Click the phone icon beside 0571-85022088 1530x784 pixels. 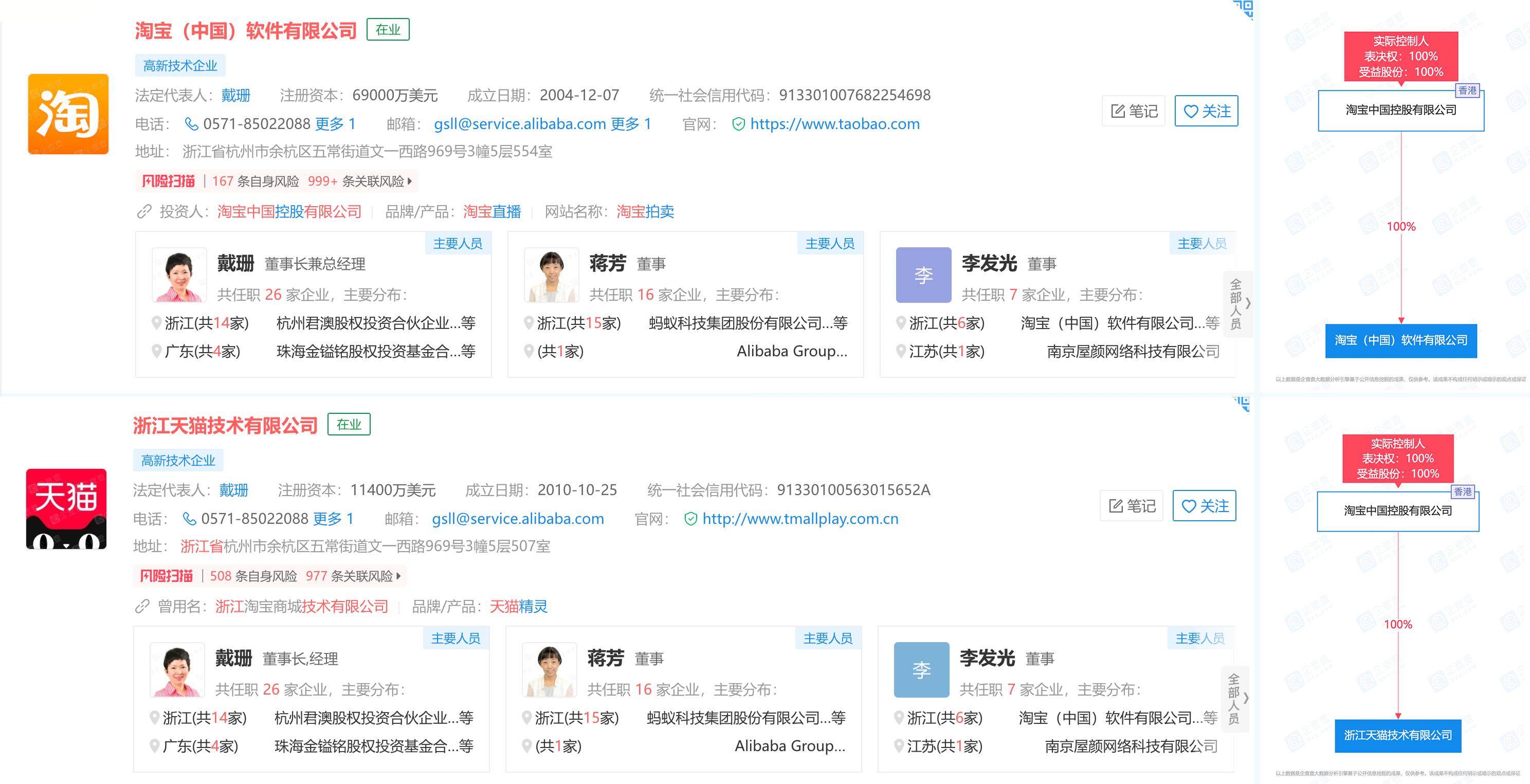coord(190,124)
